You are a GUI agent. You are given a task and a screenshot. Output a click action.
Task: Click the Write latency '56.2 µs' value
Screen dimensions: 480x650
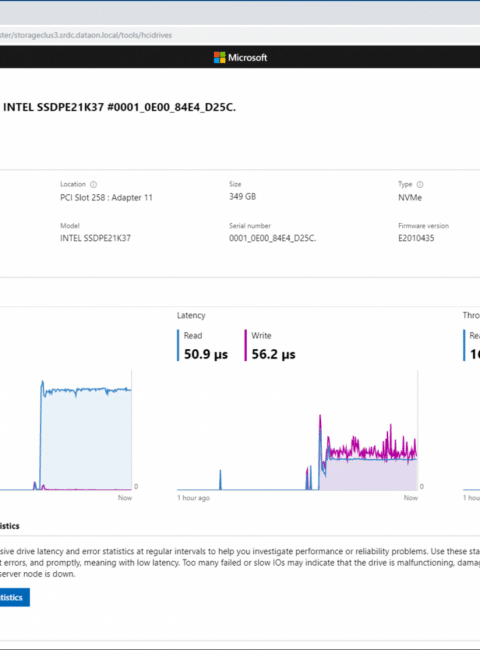pyautogui.click(x=274, y=354)
